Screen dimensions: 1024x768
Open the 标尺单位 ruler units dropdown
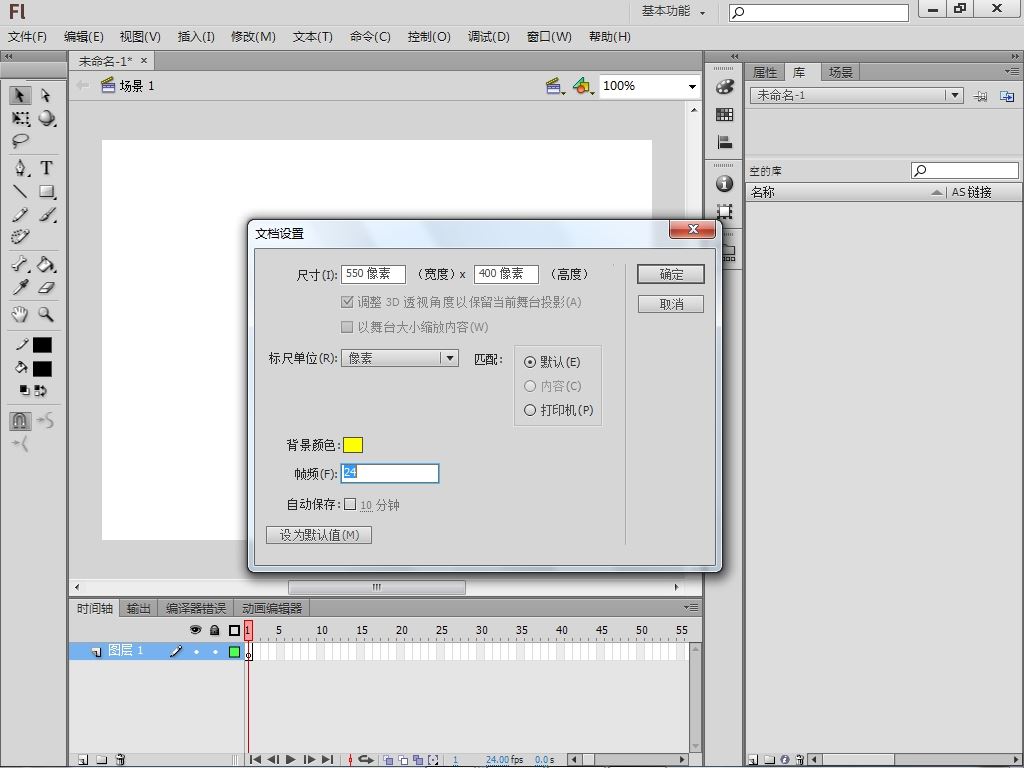[x=400, y=358]
